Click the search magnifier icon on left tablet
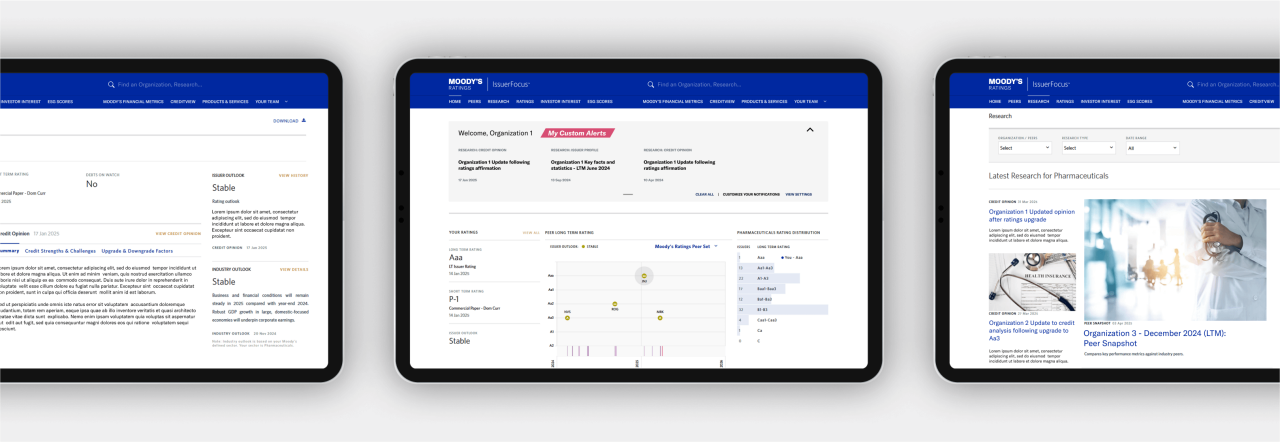1280x442 pixels. (x=111, y=85)
